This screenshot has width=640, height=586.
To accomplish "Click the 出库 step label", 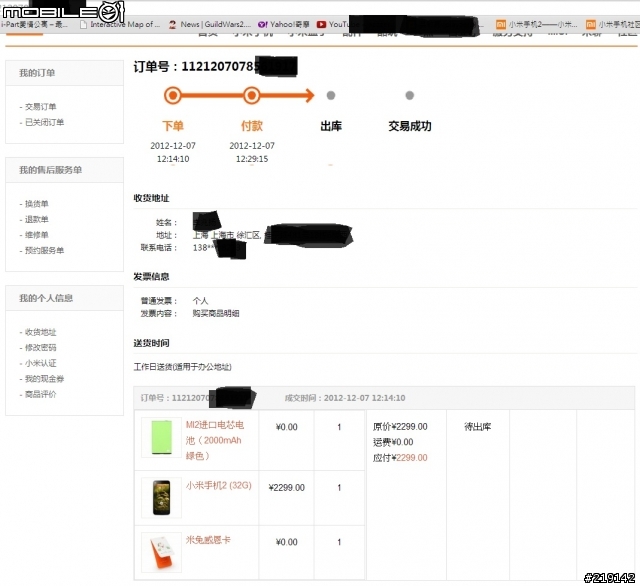I will (331, 126).
